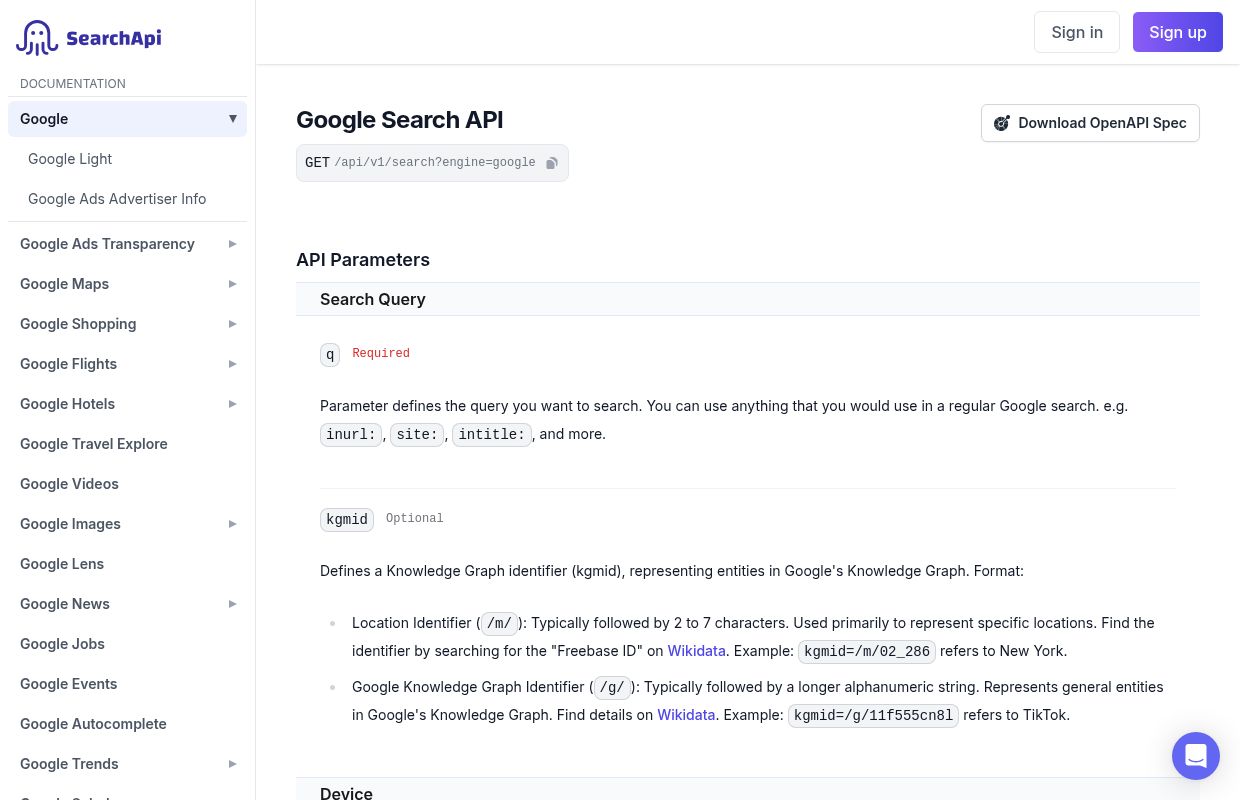The height and width of the screenshot is (800, 1240).
Task: Open Google Videos documentation
Action: tap(69, 484)
